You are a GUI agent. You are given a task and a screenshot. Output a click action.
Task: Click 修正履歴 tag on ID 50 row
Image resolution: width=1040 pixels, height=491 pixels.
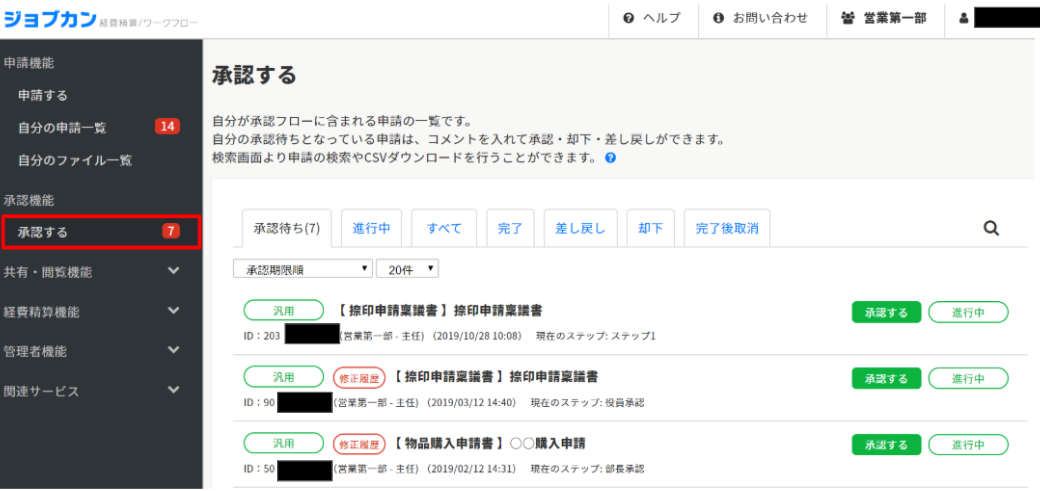click(x=359, y=444)
